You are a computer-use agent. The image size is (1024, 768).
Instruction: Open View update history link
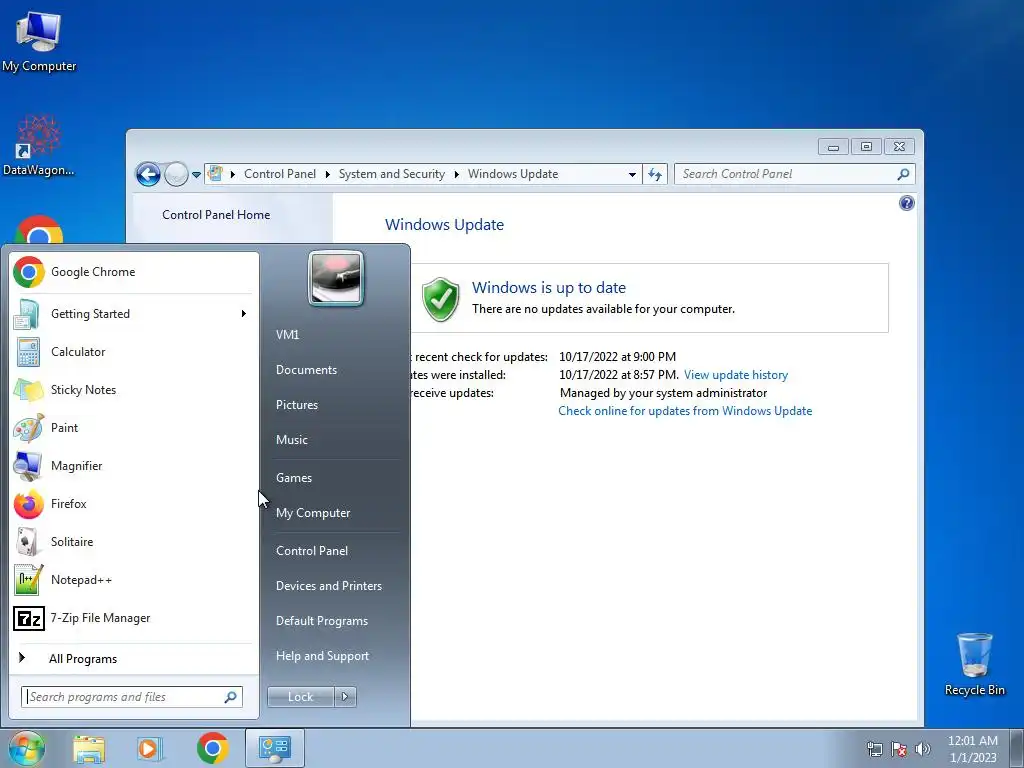point(735,375)
